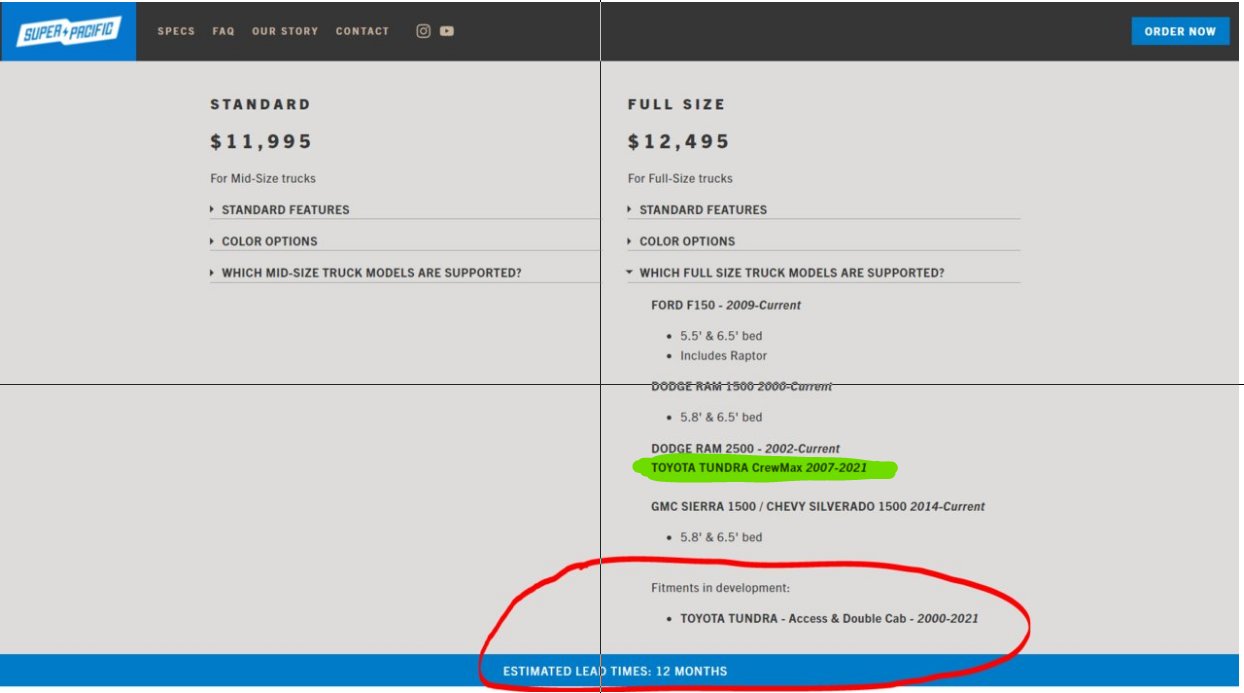Screen dimensions: 1244x693
Task: Click 'Includes Raptor' bullet
Action: [x=723, y=356]
